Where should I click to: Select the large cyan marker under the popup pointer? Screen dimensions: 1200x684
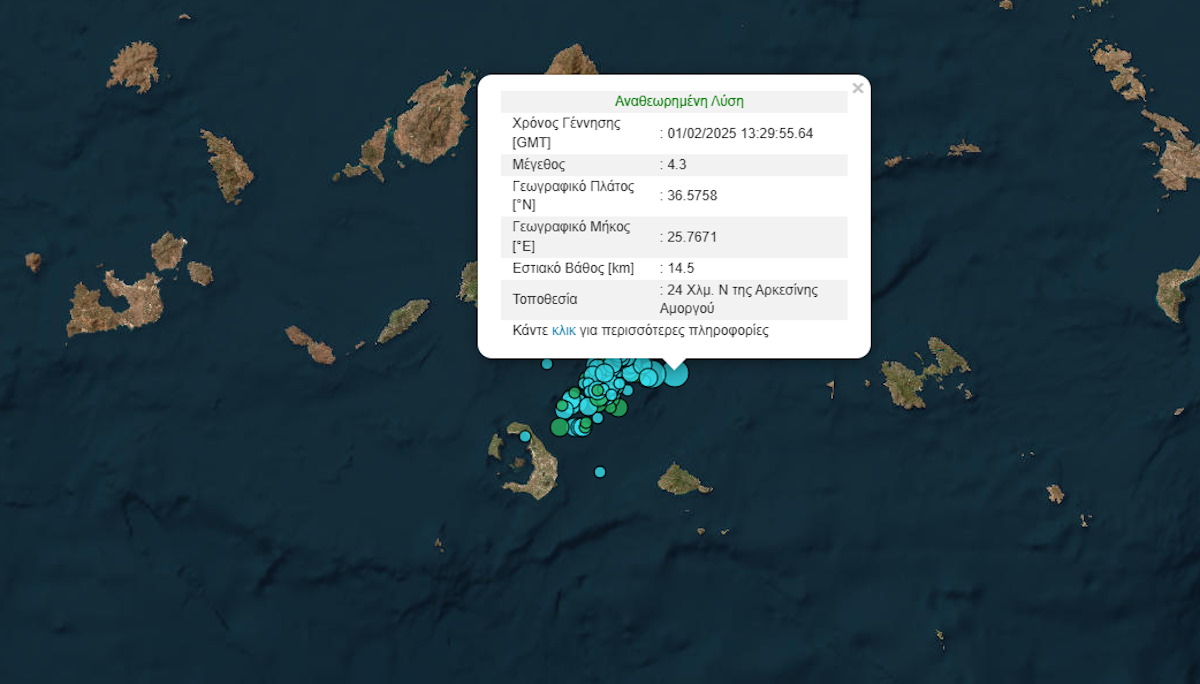(676, 374)
